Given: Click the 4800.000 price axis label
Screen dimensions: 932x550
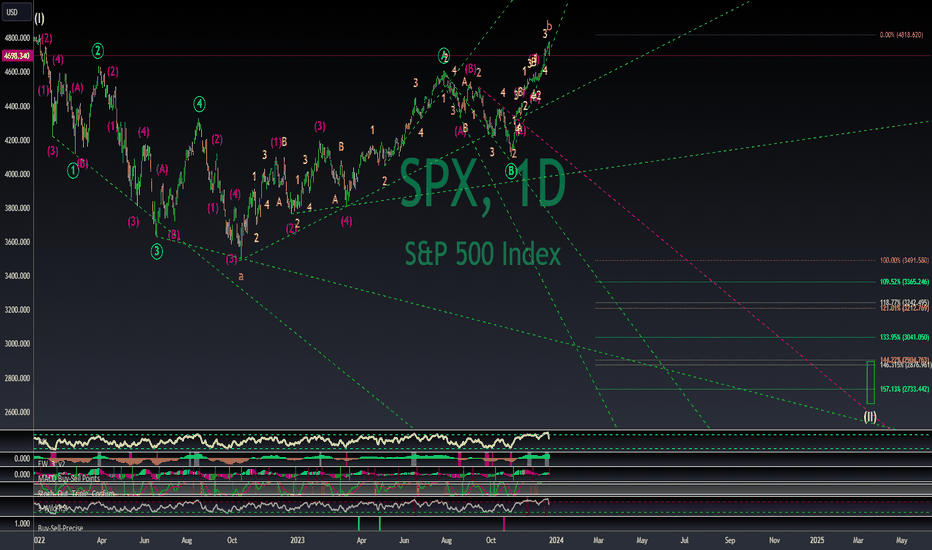Looking at the screenshot, I should [17, 38].
